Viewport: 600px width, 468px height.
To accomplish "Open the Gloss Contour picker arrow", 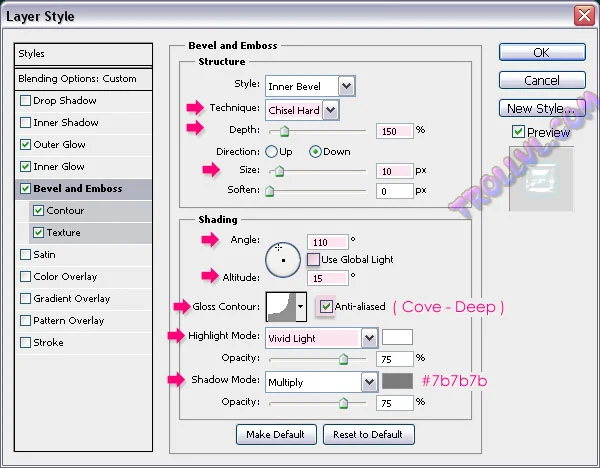I will pos(301,307).
